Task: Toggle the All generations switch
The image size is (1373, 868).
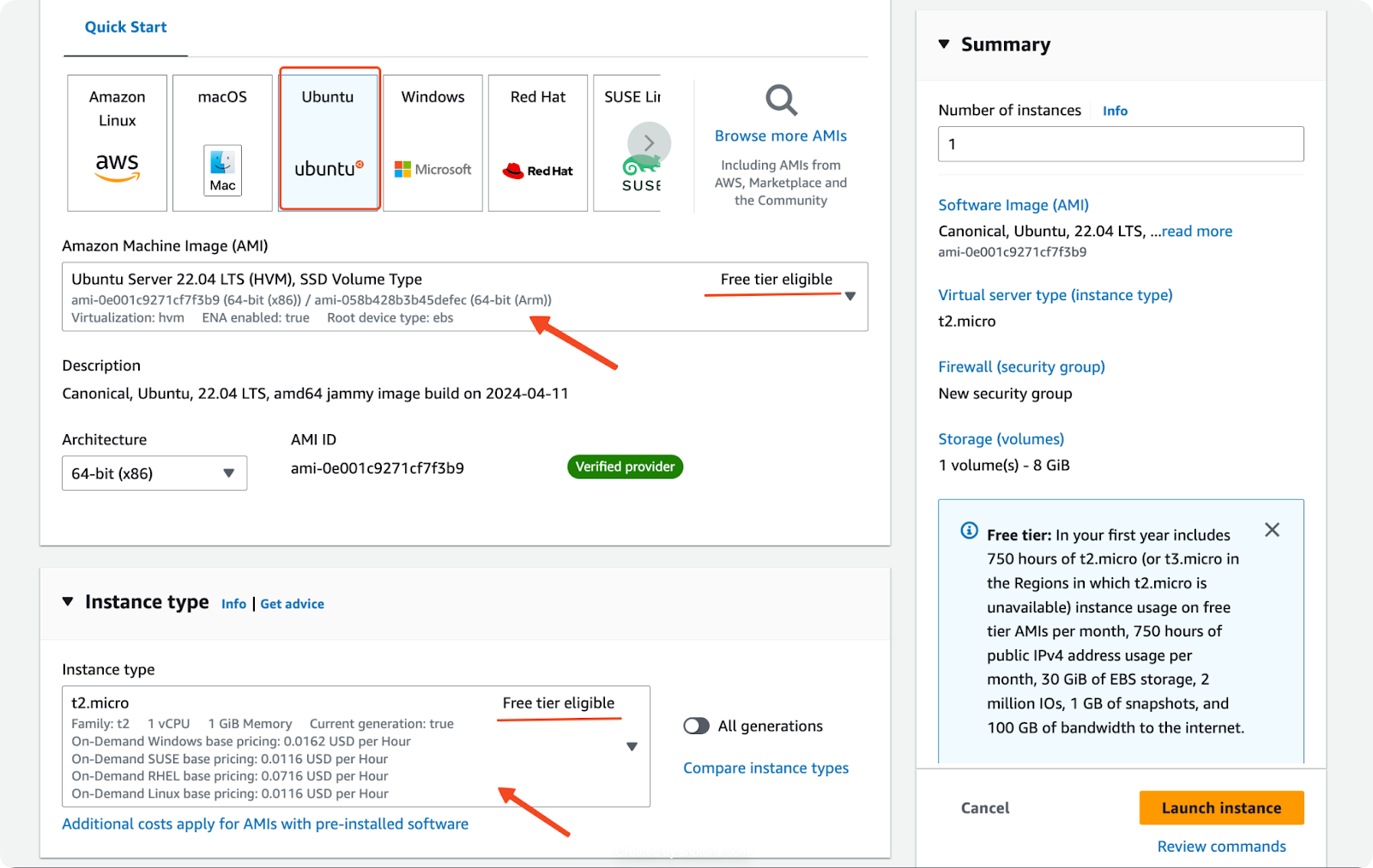Action: (697, 726)
